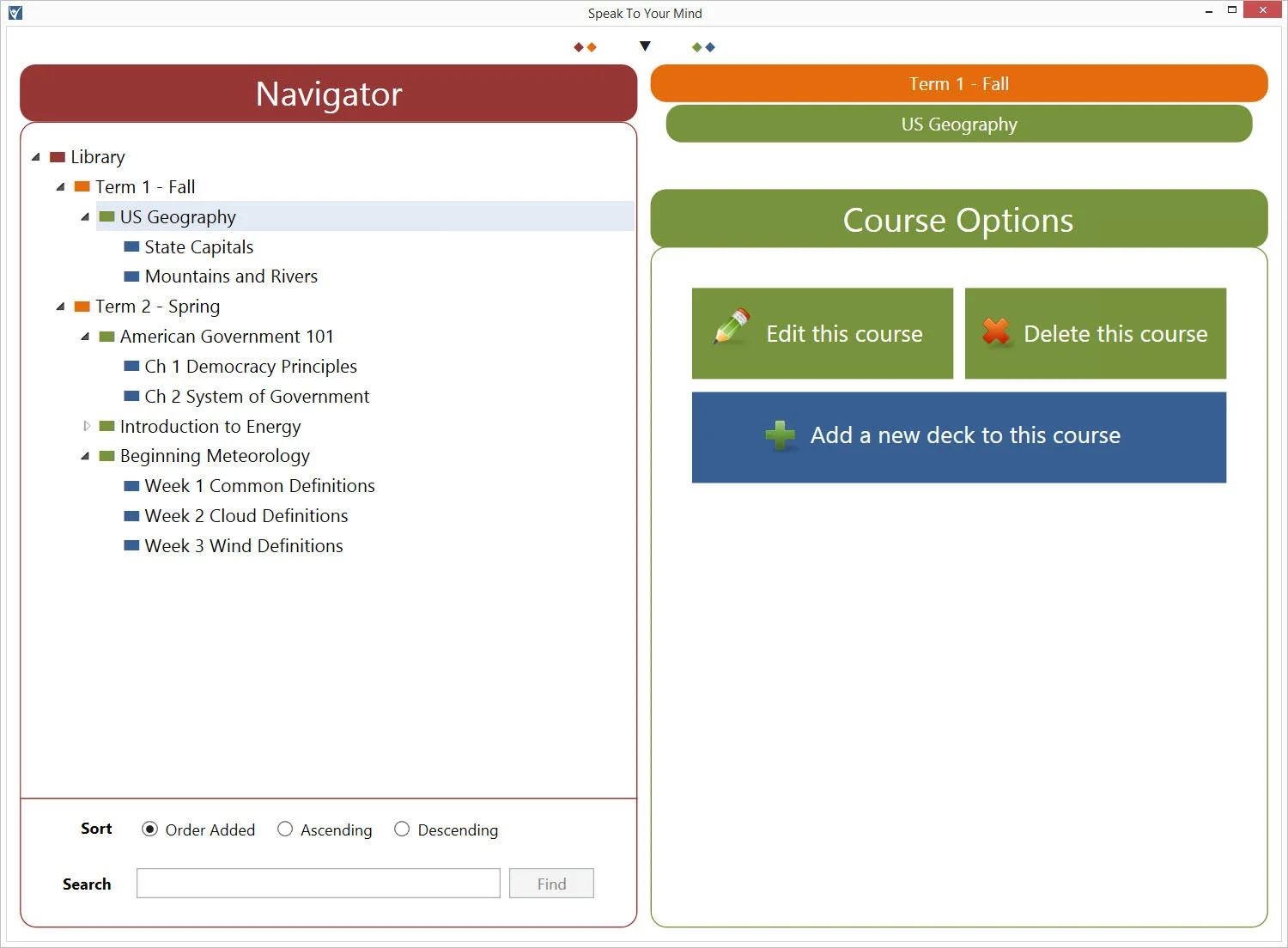This screenshot has height=948, width=1288.
Task: Click the orange icon beside Term 2 - Spring
Action: pyautogui.click(x=82, y=307)
